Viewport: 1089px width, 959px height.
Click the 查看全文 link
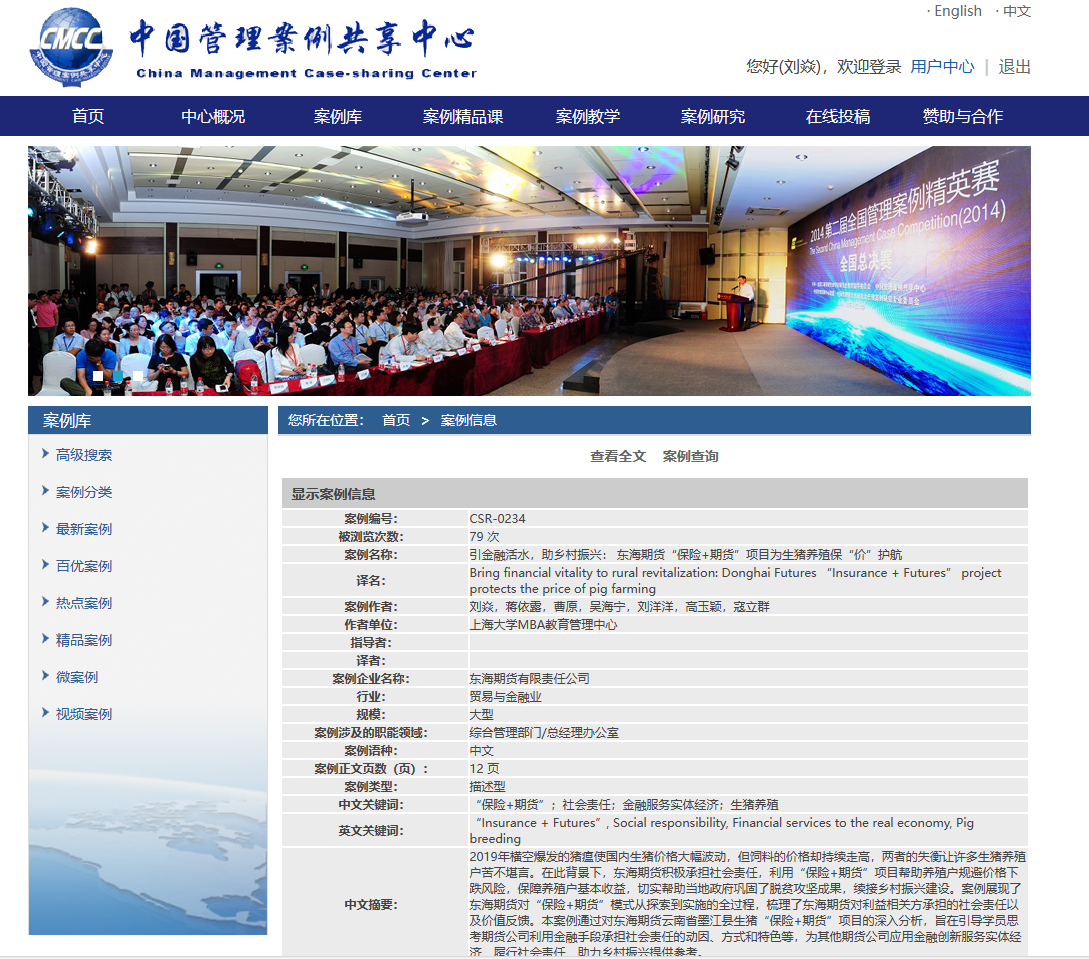click(618, 456)
